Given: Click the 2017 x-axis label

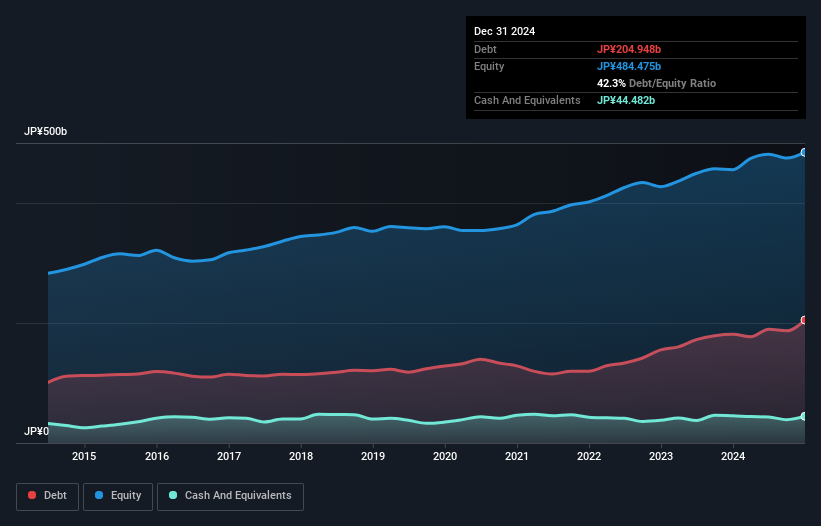Looking at the screenshot, I should click(x=229, y=456).
